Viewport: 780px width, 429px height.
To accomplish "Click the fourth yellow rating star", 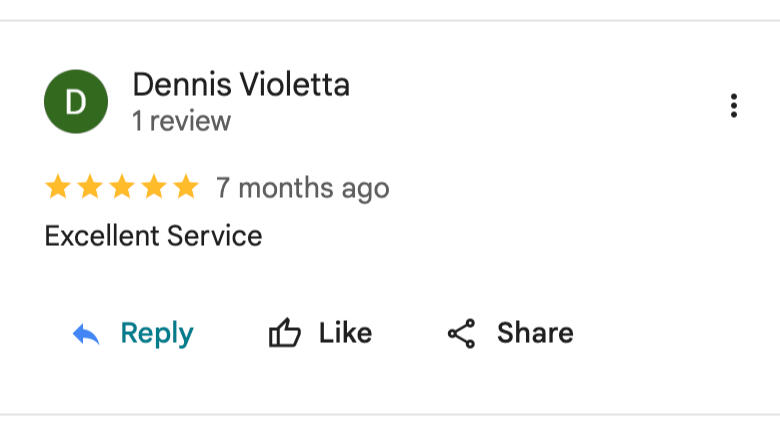I will 154,187.
